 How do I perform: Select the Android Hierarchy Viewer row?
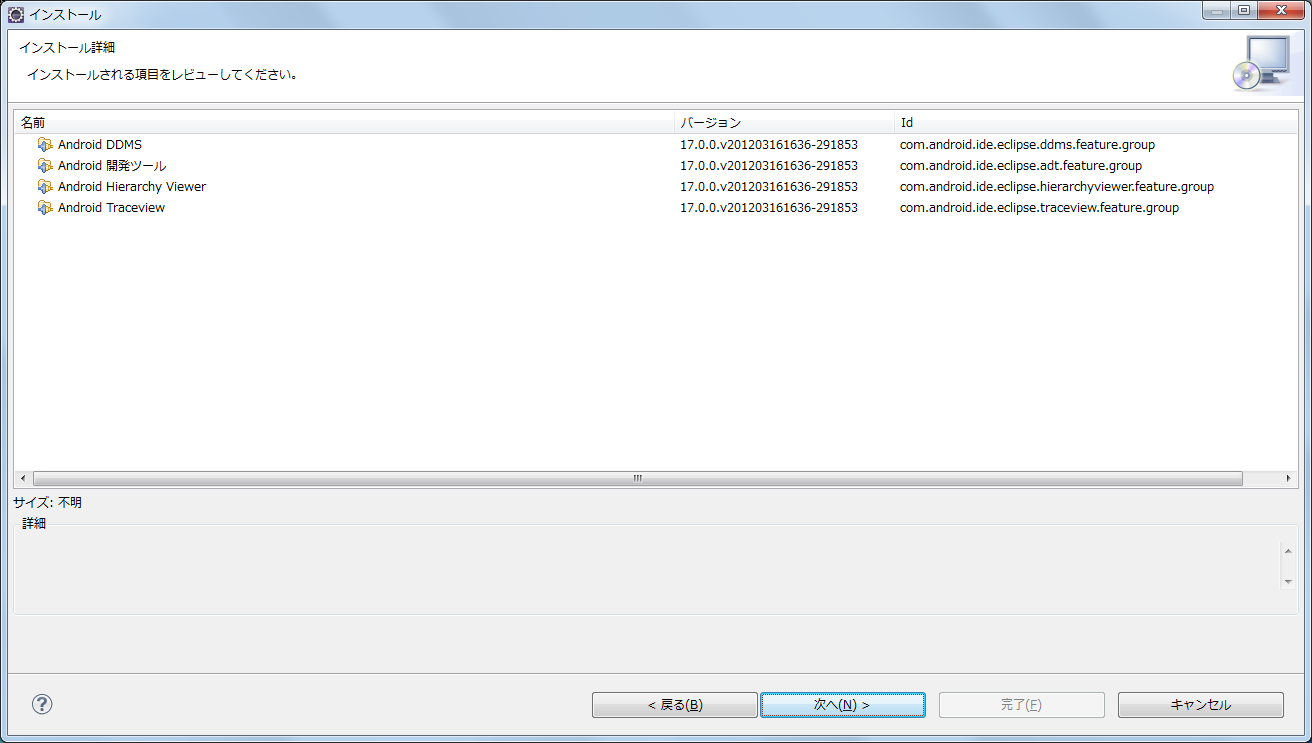point(655,187)
